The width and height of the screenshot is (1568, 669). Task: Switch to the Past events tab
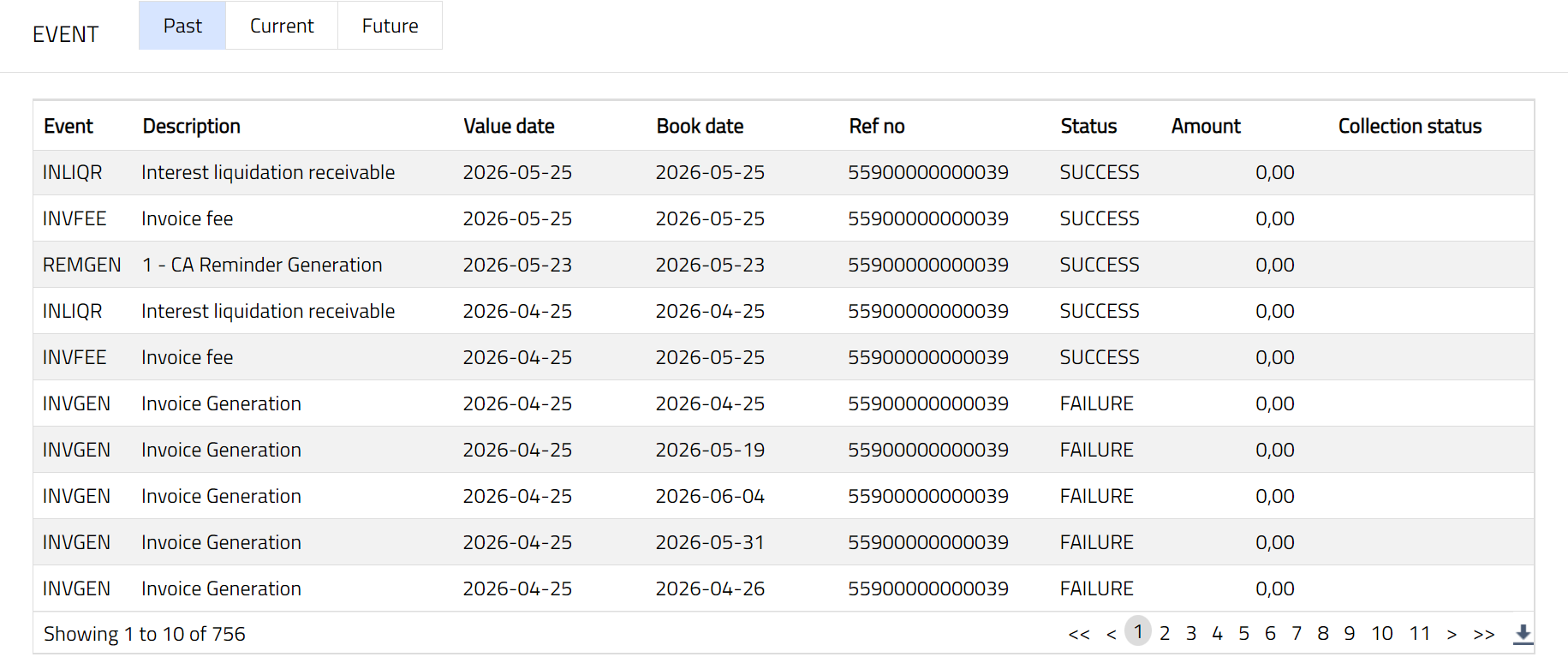click(182, 26)
